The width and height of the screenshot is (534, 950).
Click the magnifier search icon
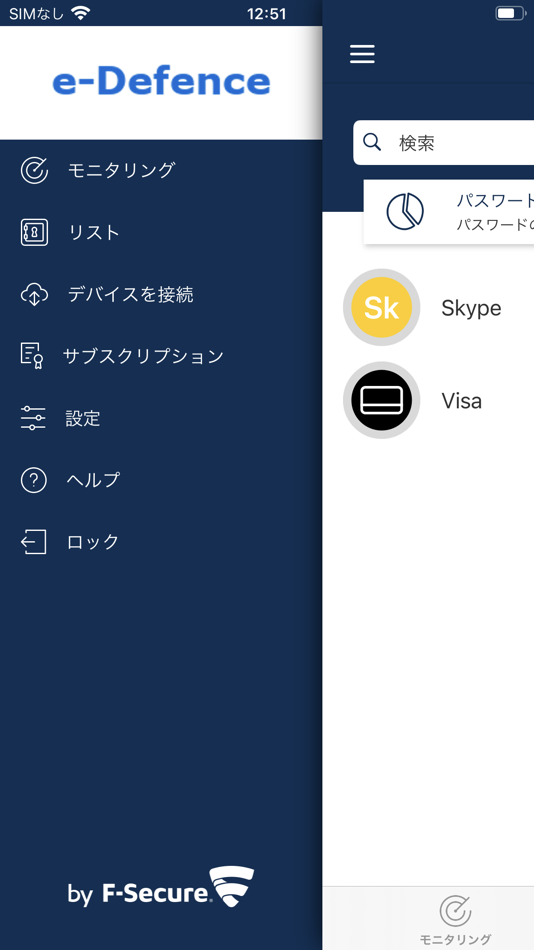tap(372, 142)
